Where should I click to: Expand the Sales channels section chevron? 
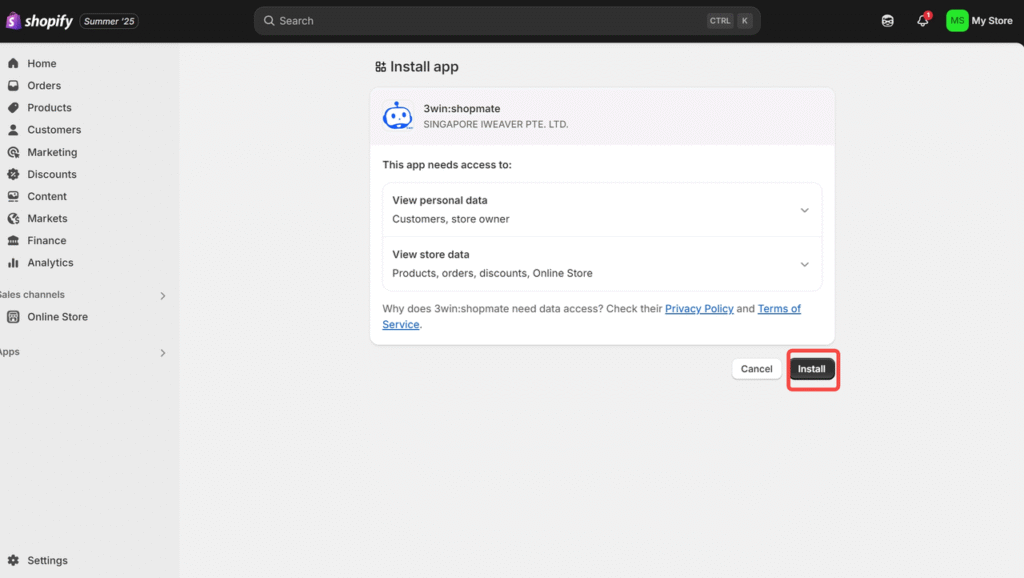pyautogui.click(x=163, y=296)
